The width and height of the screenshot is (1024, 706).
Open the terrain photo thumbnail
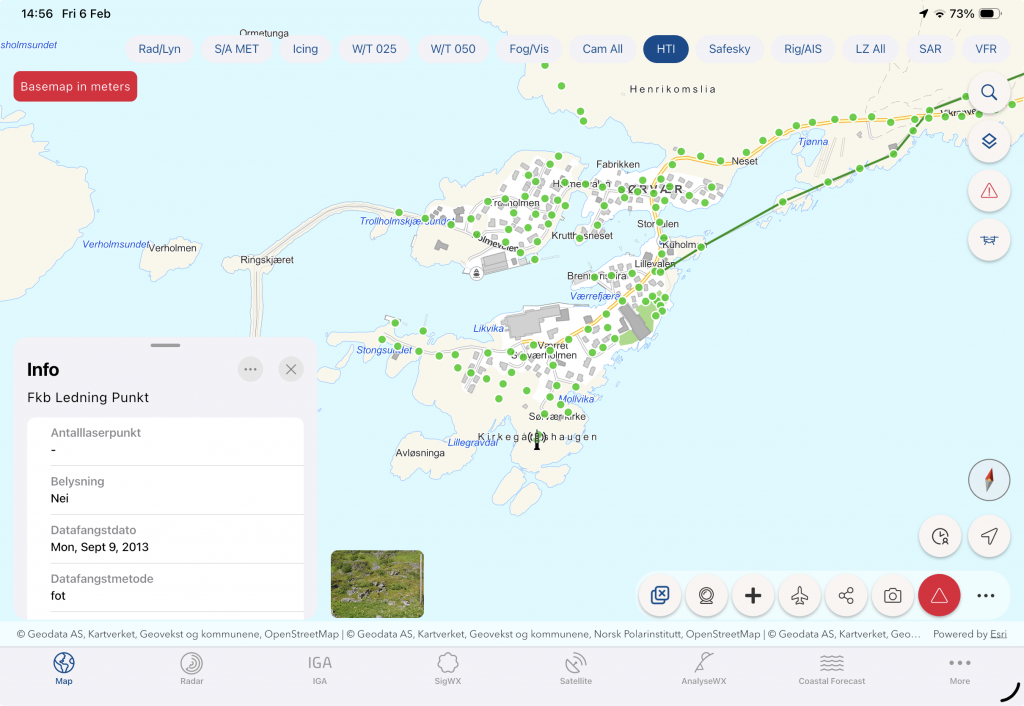tap(377, 583)
